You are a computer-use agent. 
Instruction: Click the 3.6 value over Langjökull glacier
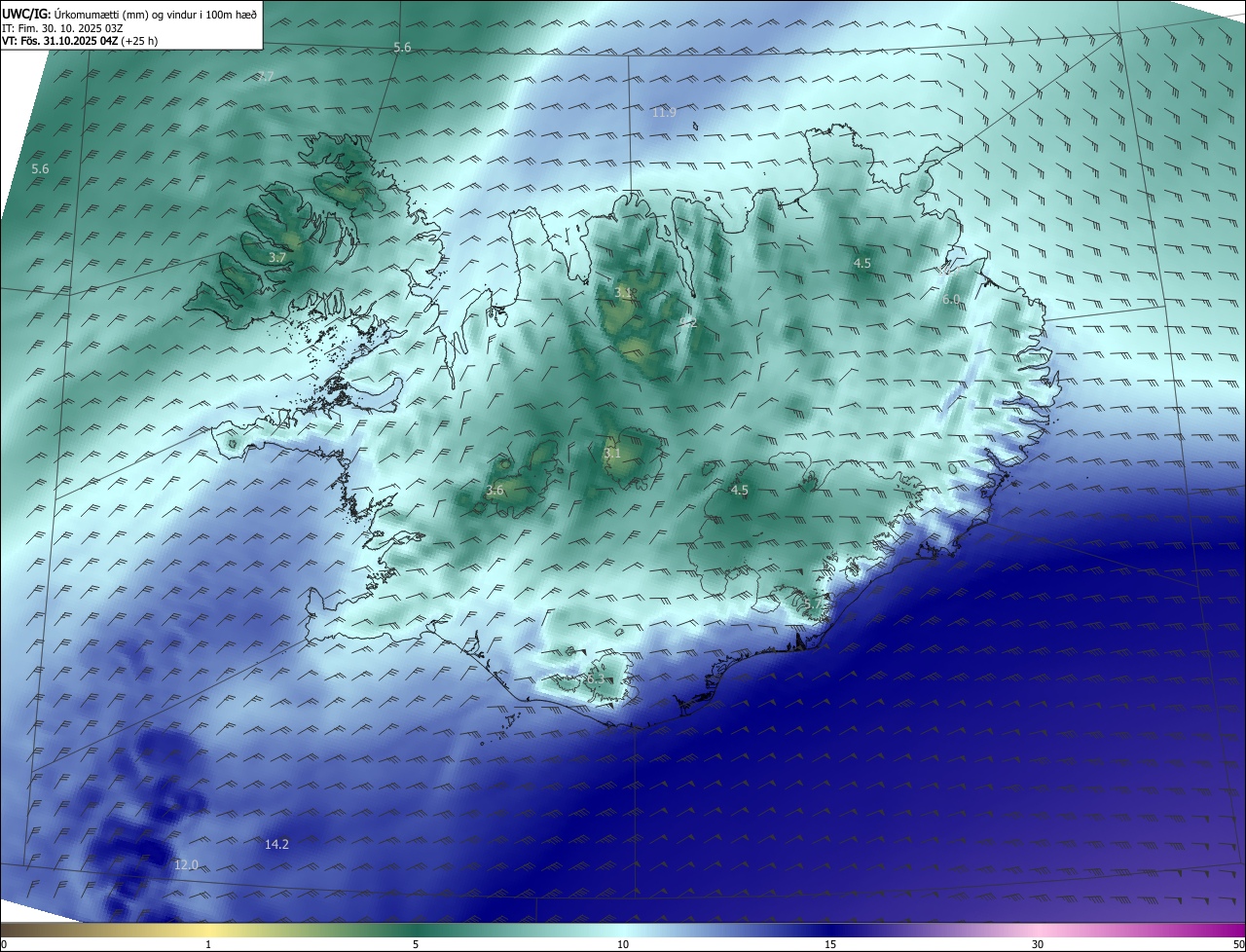coord(495,491)
